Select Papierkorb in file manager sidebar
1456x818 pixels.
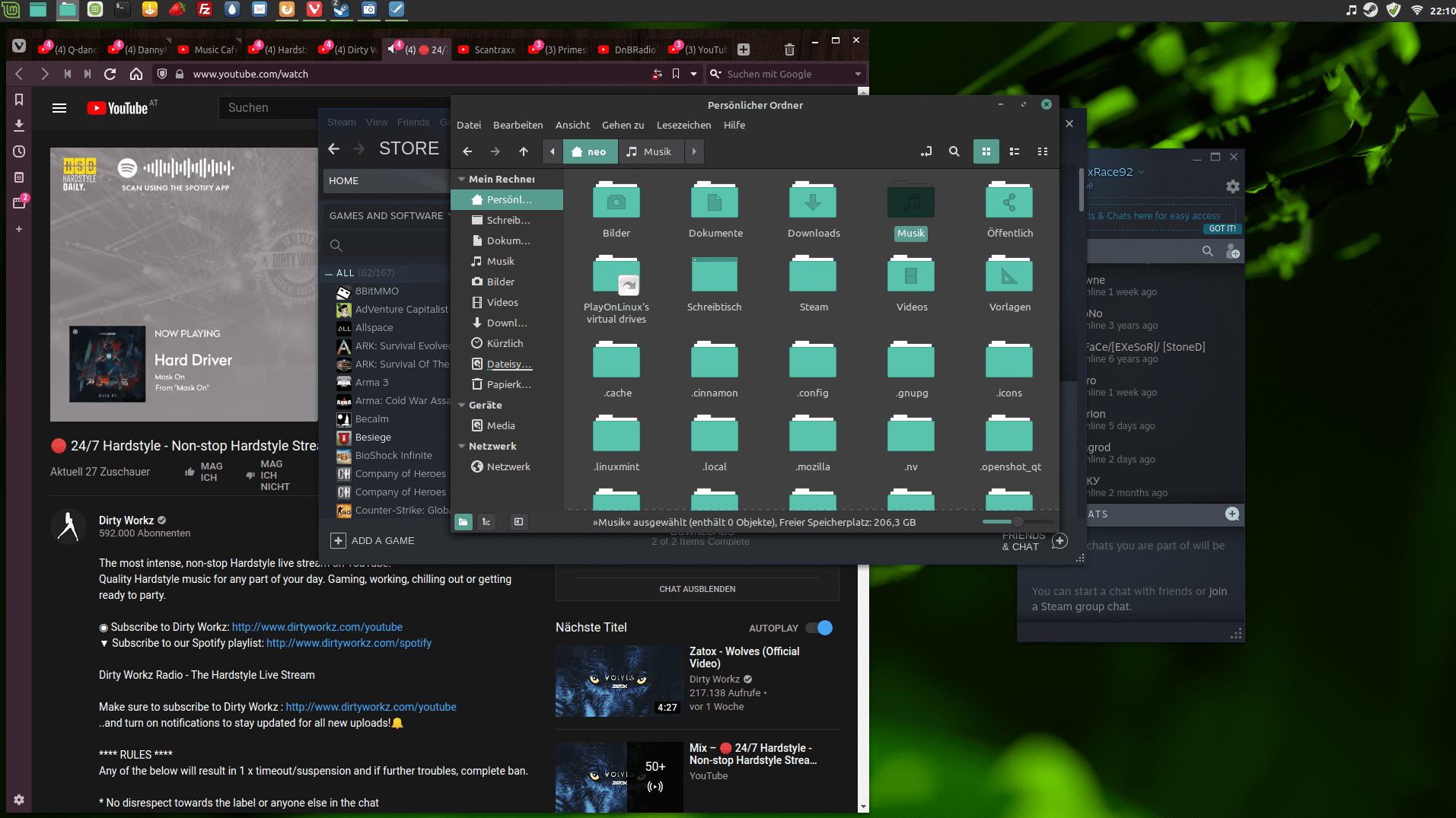tap(508, 385)
